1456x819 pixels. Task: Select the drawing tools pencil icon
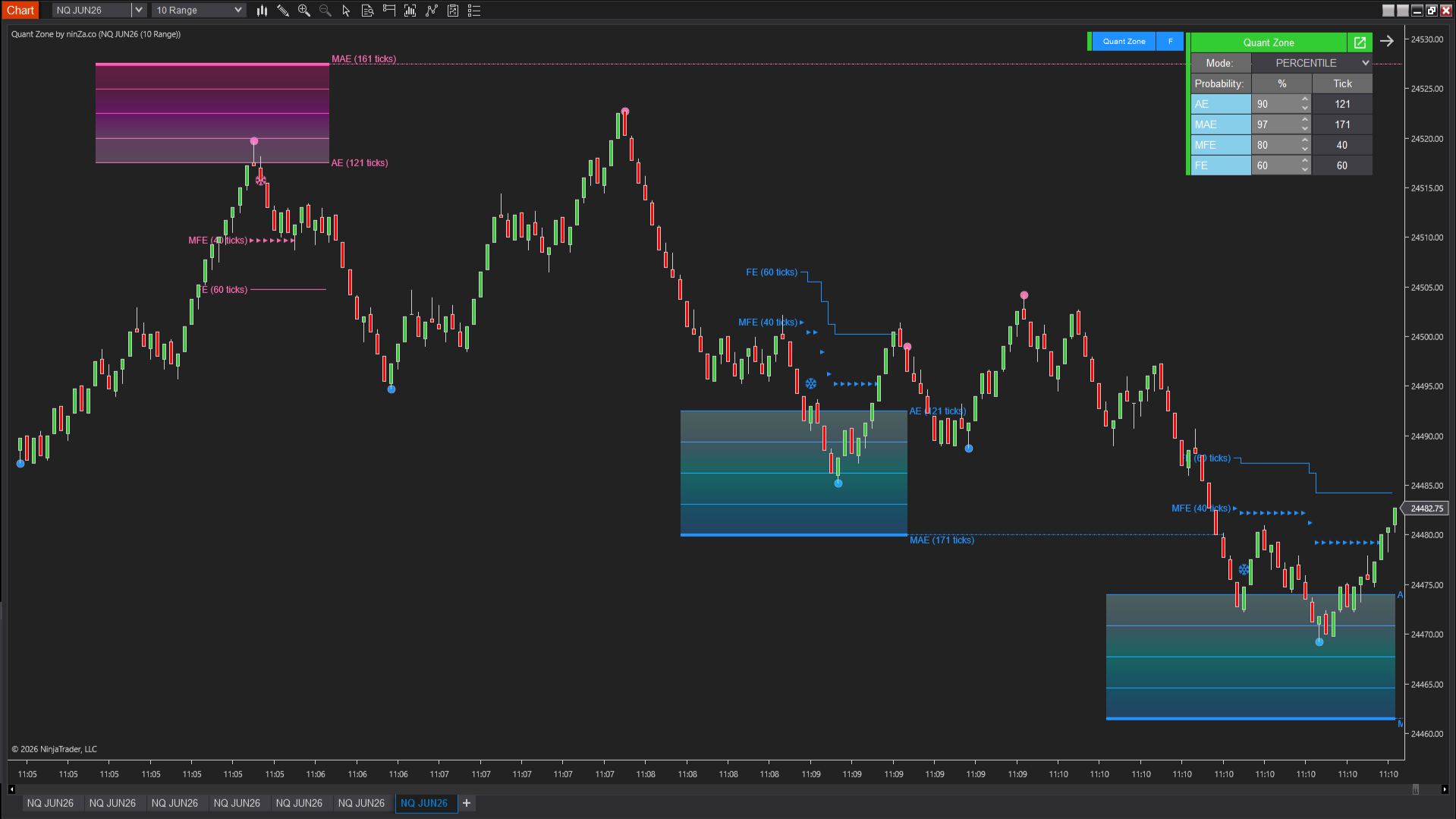click(x=283, y=11)
